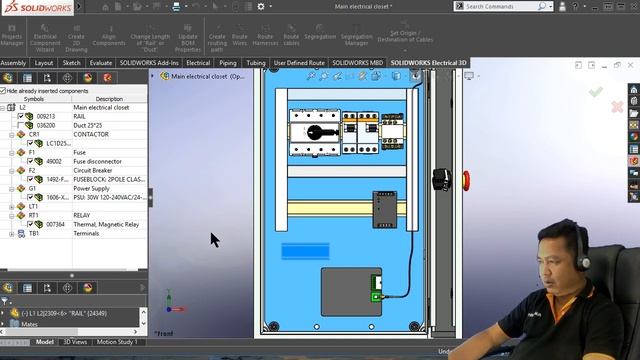Open the DisplayManager tab in lower panel
The image size is (640, 360).
click(x=87, y=288)
